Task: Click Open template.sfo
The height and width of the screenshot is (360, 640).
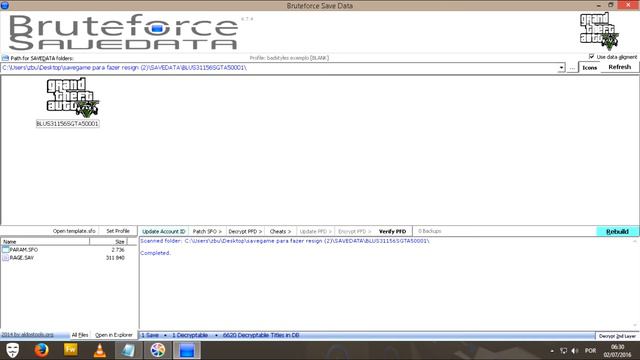Action: [x=74, y=231]
